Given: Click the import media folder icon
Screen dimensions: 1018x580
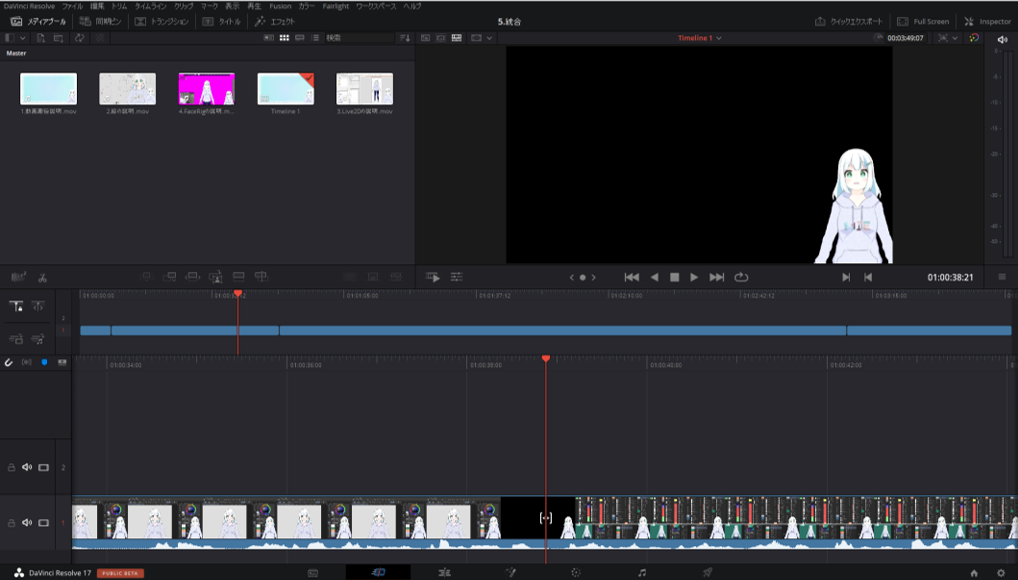Looking at the screenshot, I should [x=58, y=38].
